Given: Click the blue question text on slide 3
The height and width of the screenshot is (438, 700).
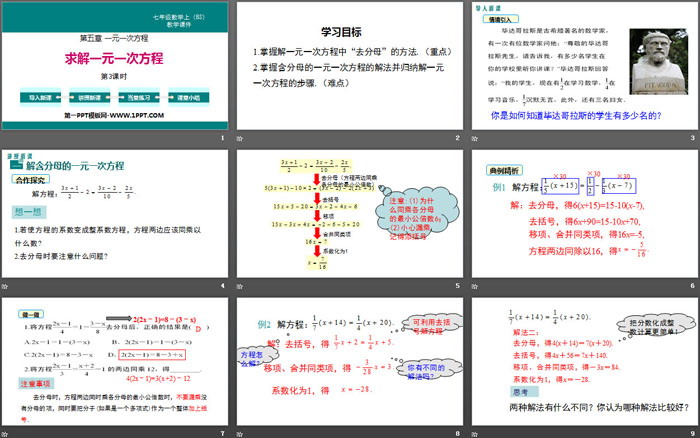Looking at the screenshot, I should coord(576,116).
